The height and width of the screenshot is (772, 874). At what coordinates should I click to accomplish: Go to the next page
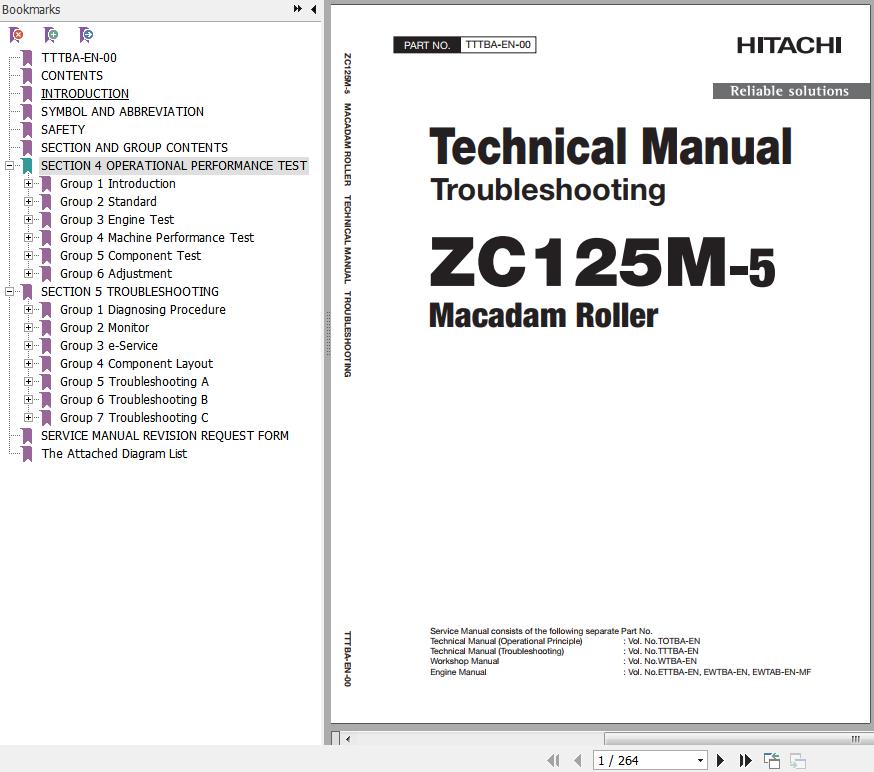tap(720, 760)
